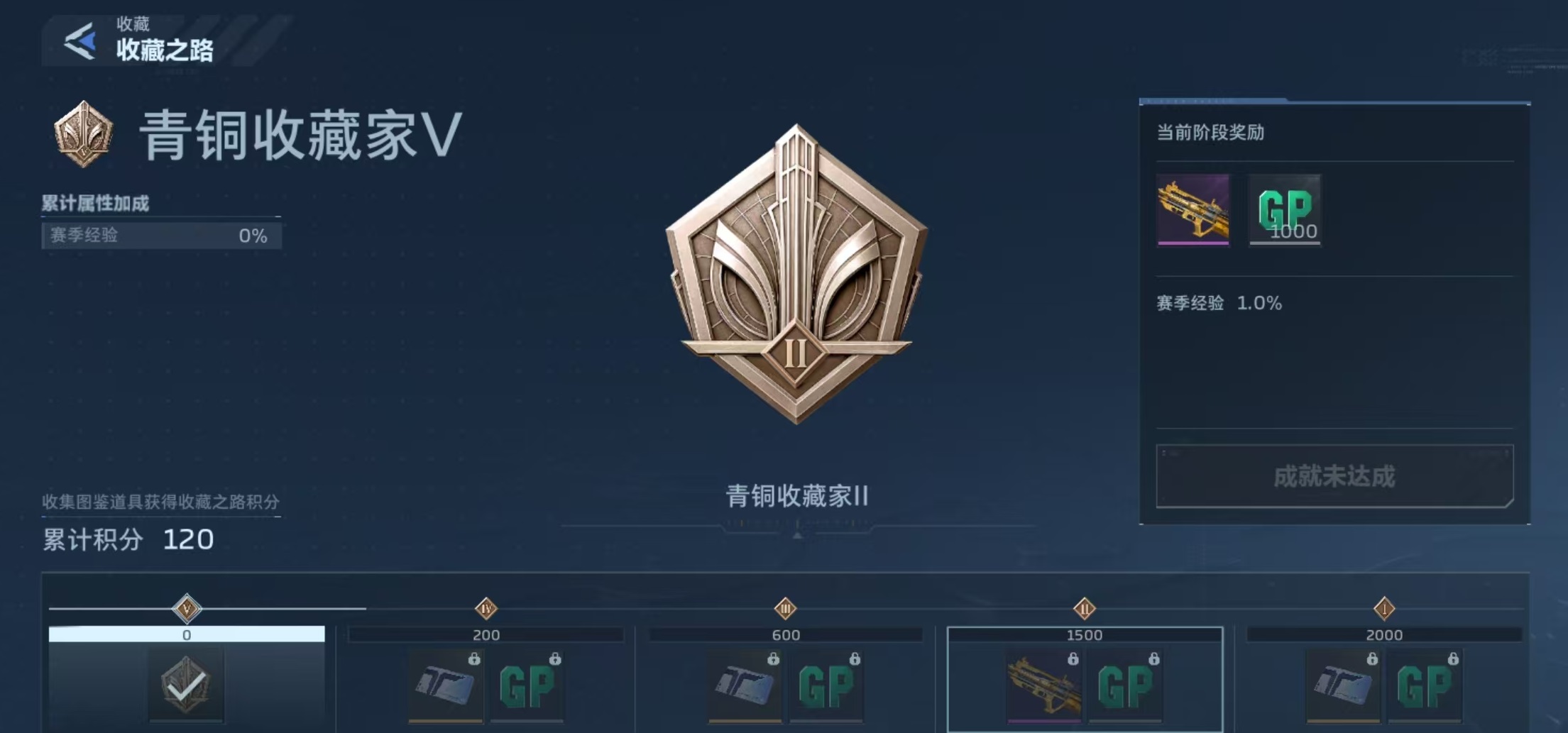Select the locked ticket reward under 2000

[1343, 685]
